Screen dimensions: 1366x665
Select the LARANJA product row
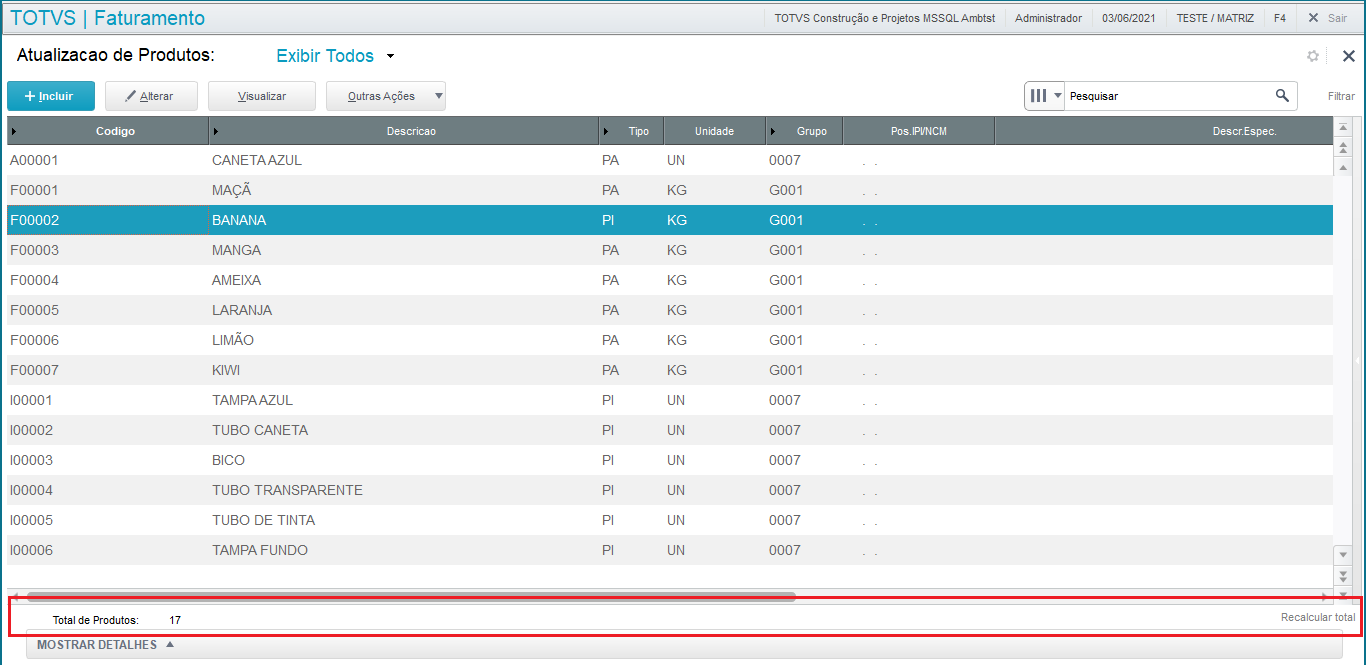coord(670,310)
